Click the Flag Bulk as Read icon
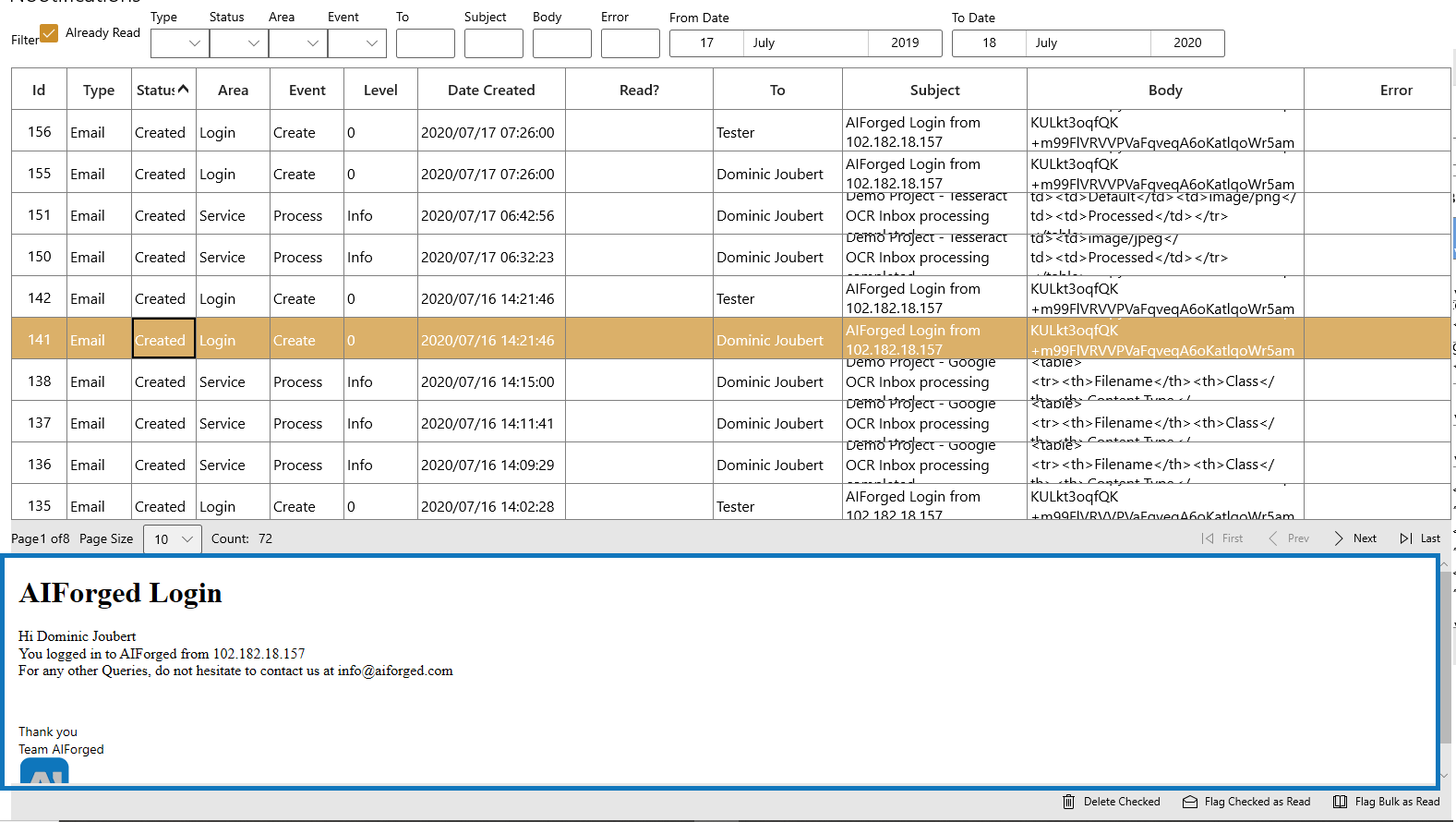The height and width of the screenshot is (822, 1456). coord(1340,802)
